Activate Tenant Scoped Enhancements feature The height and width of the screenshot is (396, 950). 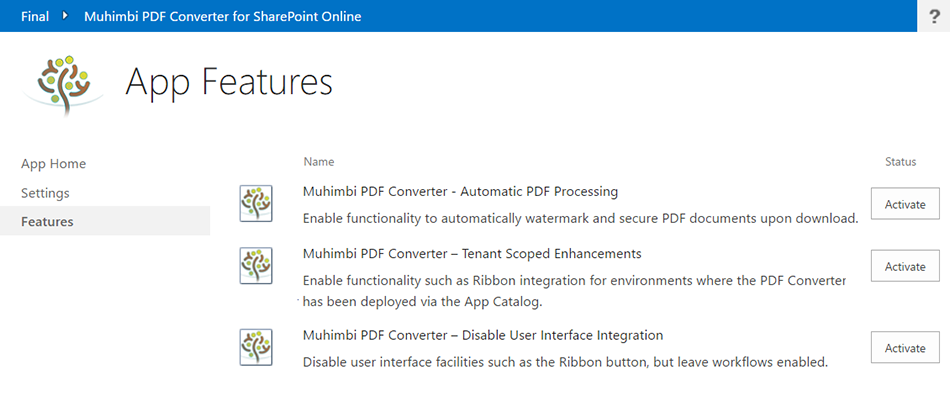tap(905, 266)
